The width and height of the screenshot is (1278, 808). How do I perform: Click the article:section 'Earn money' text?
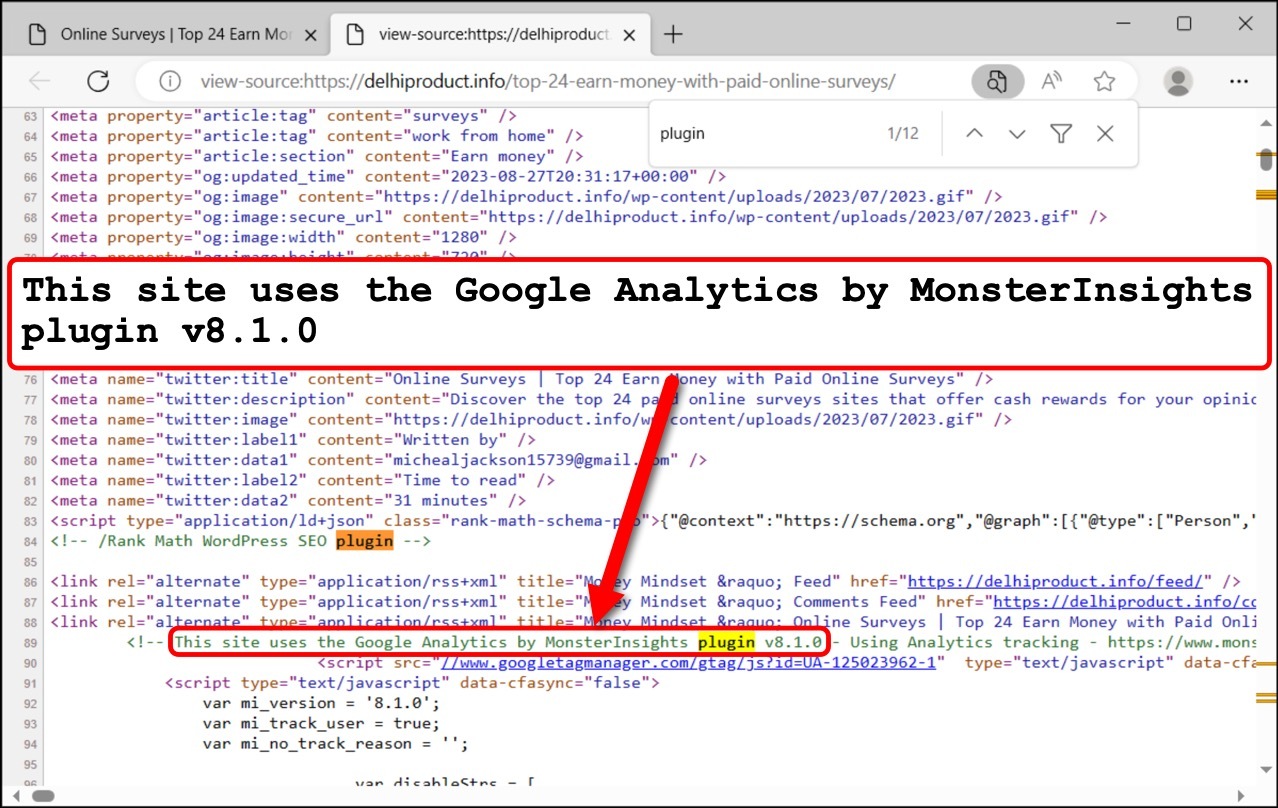click(497, 156)
